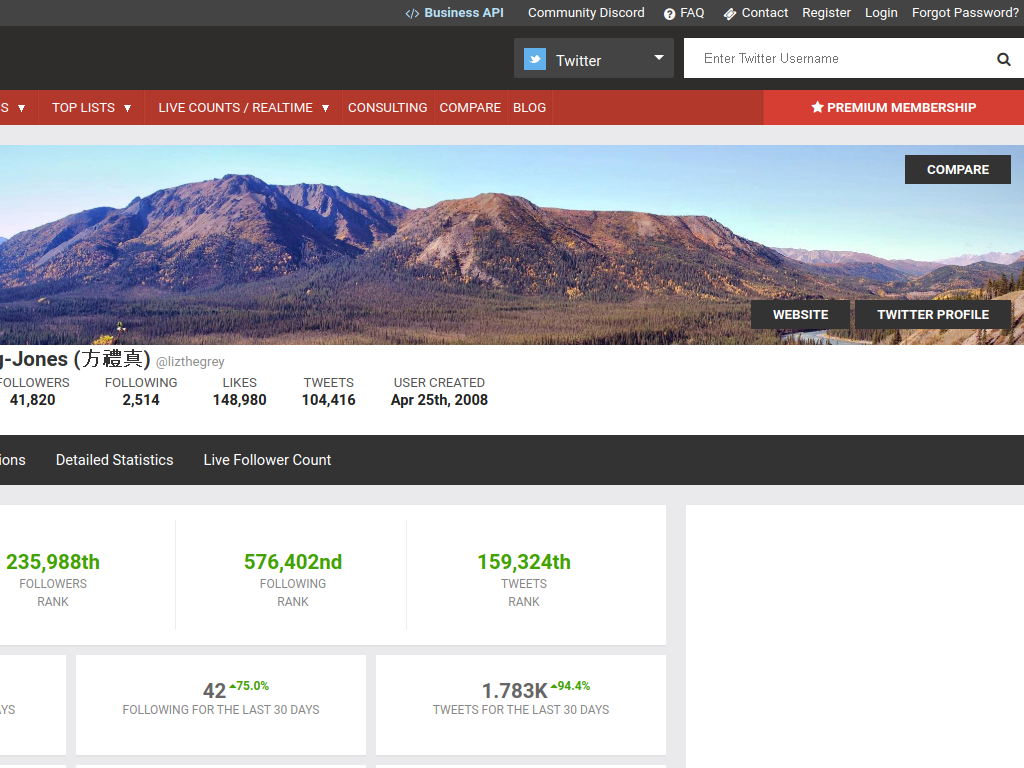Click the @lizthegrey handle

(x=190, y=362)
